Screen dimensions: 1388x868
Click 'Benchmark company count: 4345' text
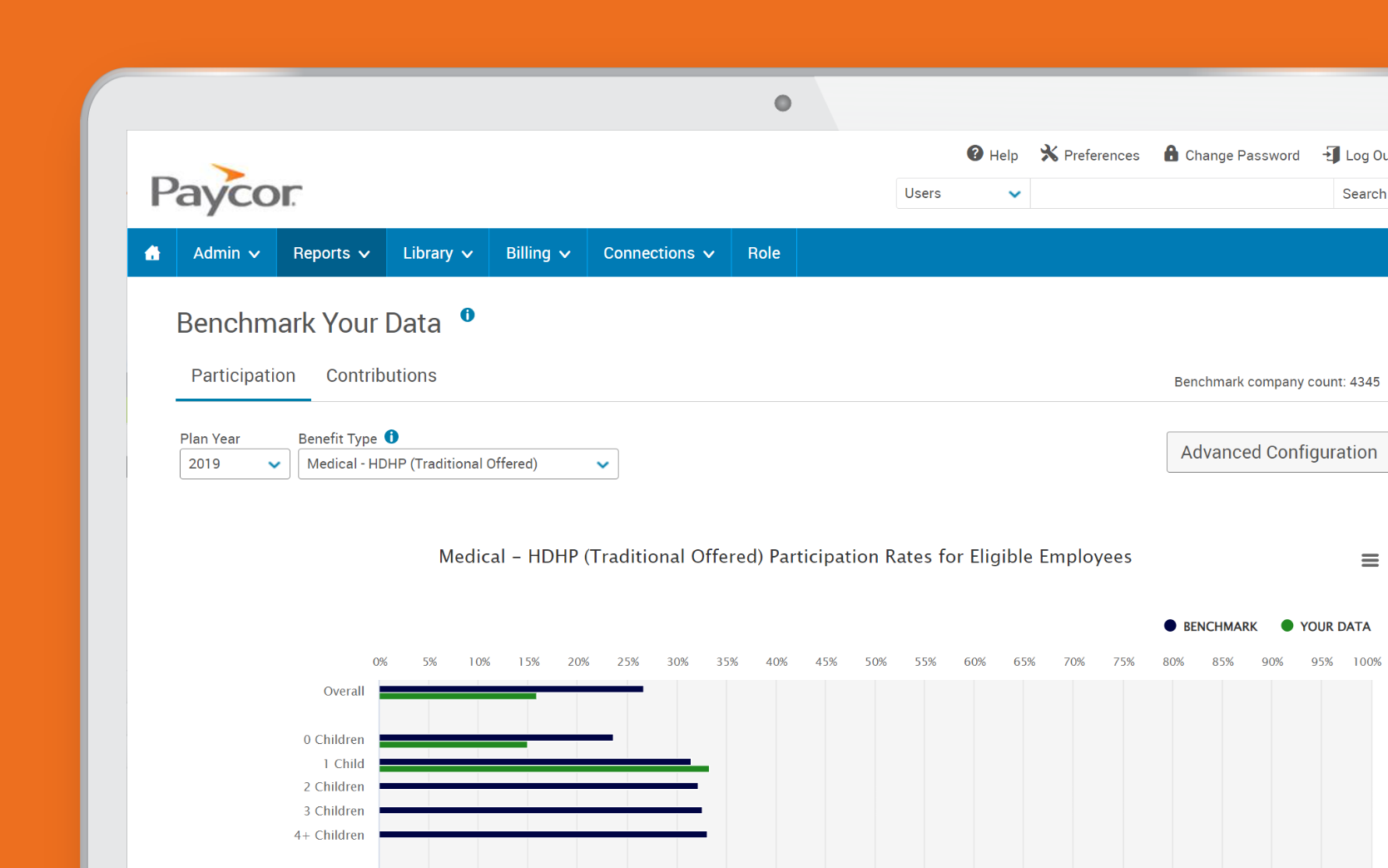click(1276, 381)
